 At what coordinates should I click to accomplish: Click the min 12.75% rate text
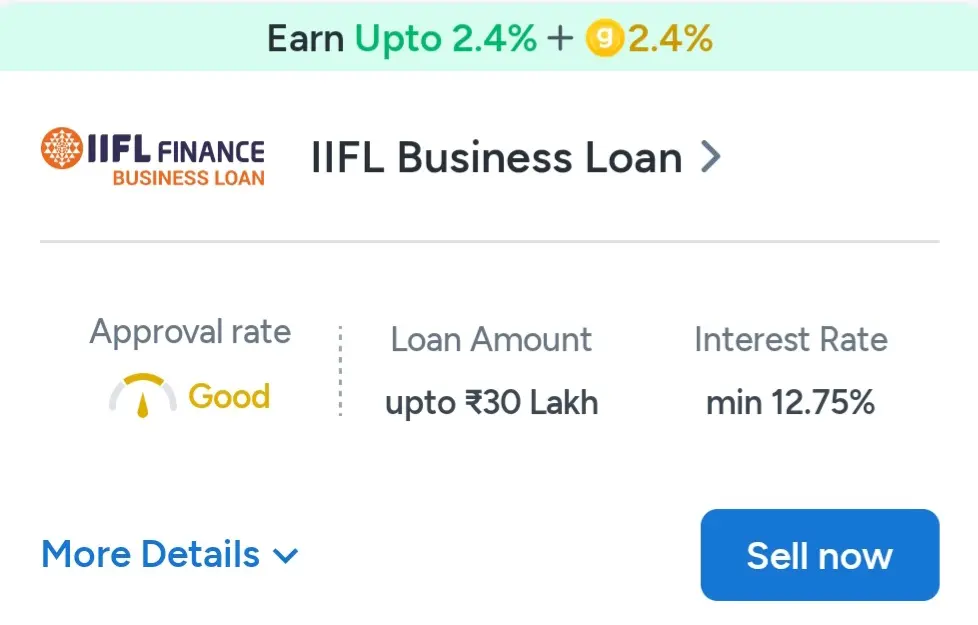(791, 402)
